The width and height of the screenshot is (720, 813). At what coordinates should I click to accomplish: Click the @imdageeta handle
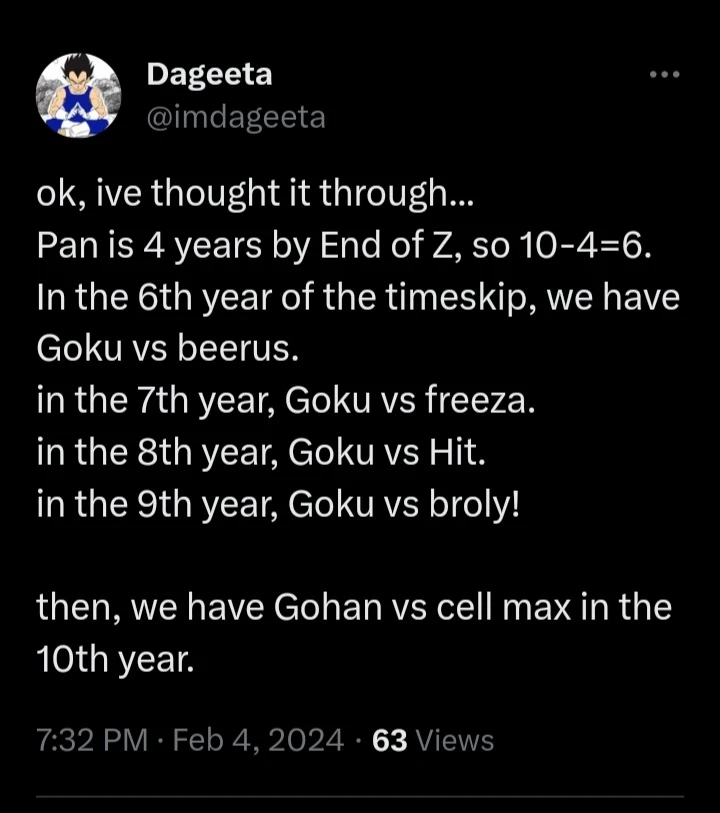237,117
